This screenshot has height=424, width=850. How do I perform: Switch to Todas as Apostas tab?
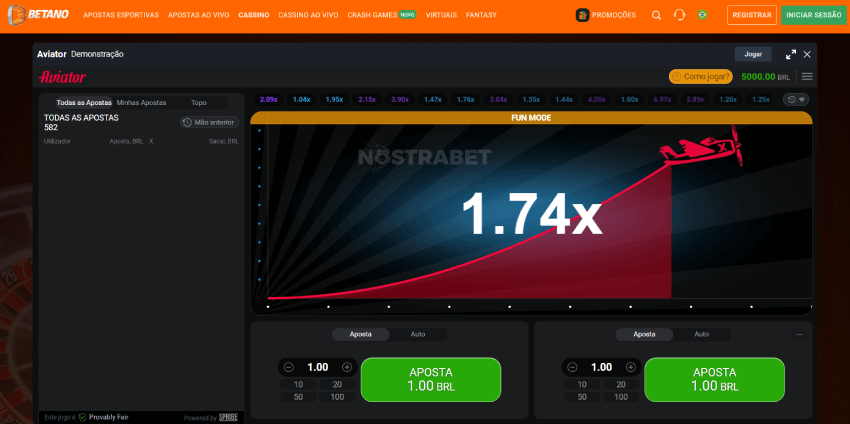coord(84,102)
